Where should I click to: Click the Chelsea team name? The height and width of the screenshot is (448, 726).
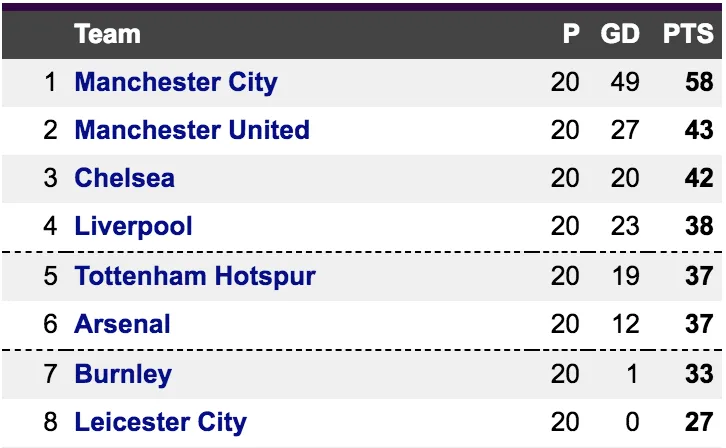(124, 178)
